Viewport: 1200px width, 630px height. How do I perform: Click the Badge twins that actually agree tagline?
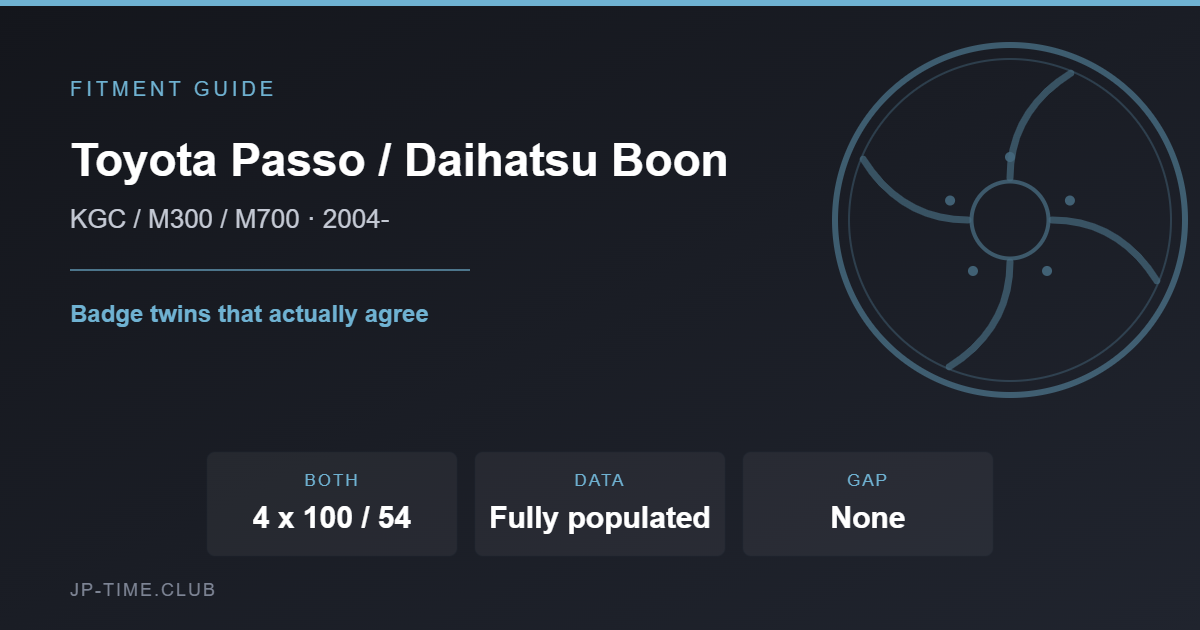249,314
